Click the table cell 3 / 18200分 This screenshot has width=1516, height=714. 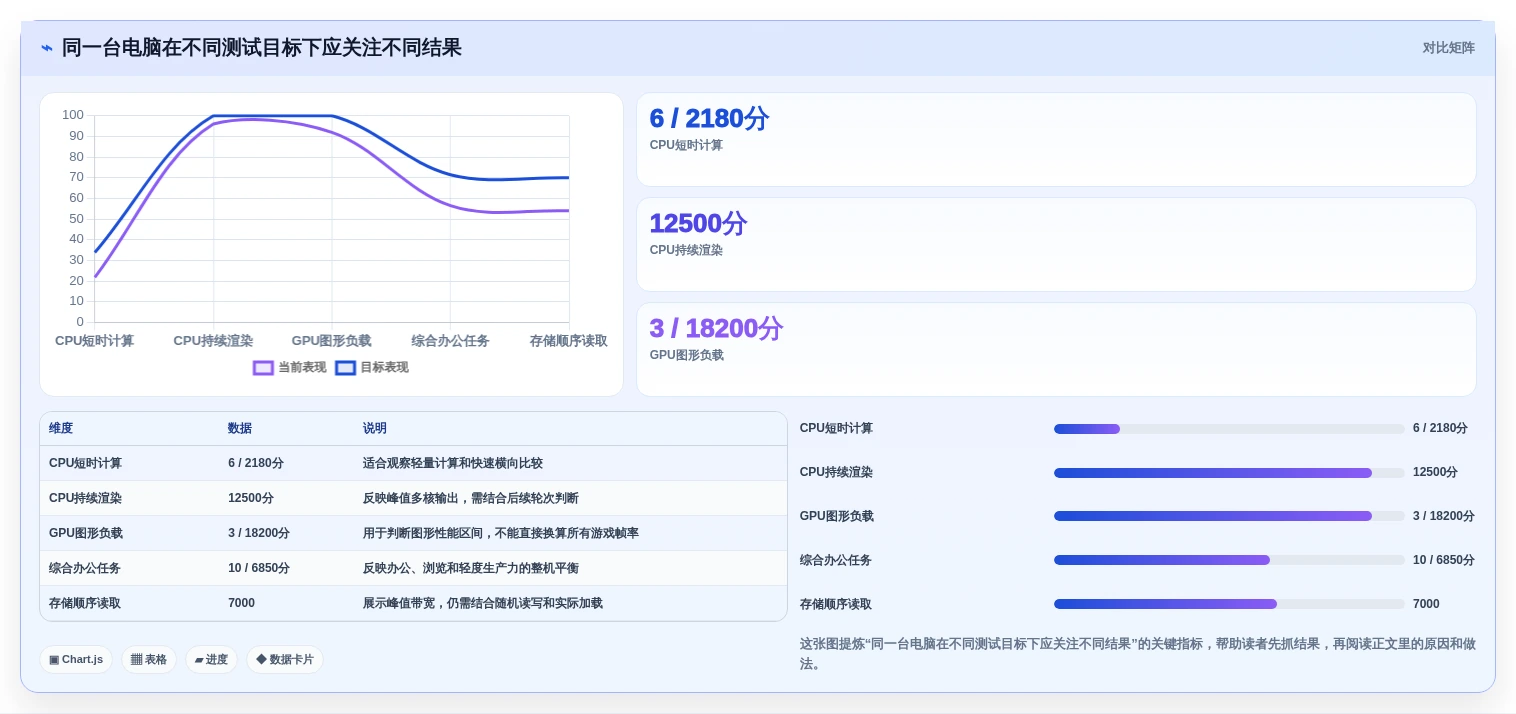[259, 534]
